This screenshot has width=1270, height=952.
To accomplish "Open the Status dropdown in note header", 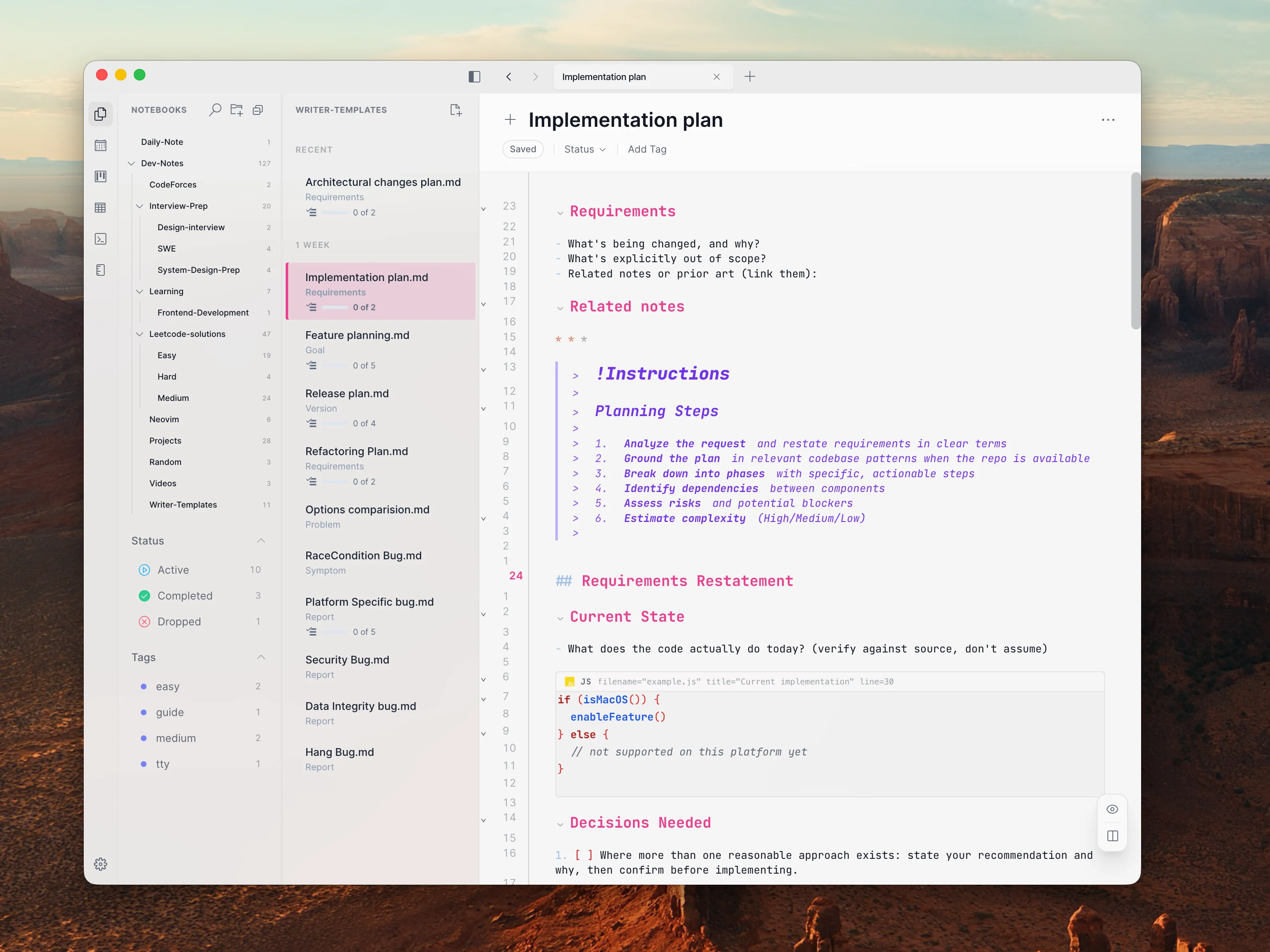I will point(585,149).
